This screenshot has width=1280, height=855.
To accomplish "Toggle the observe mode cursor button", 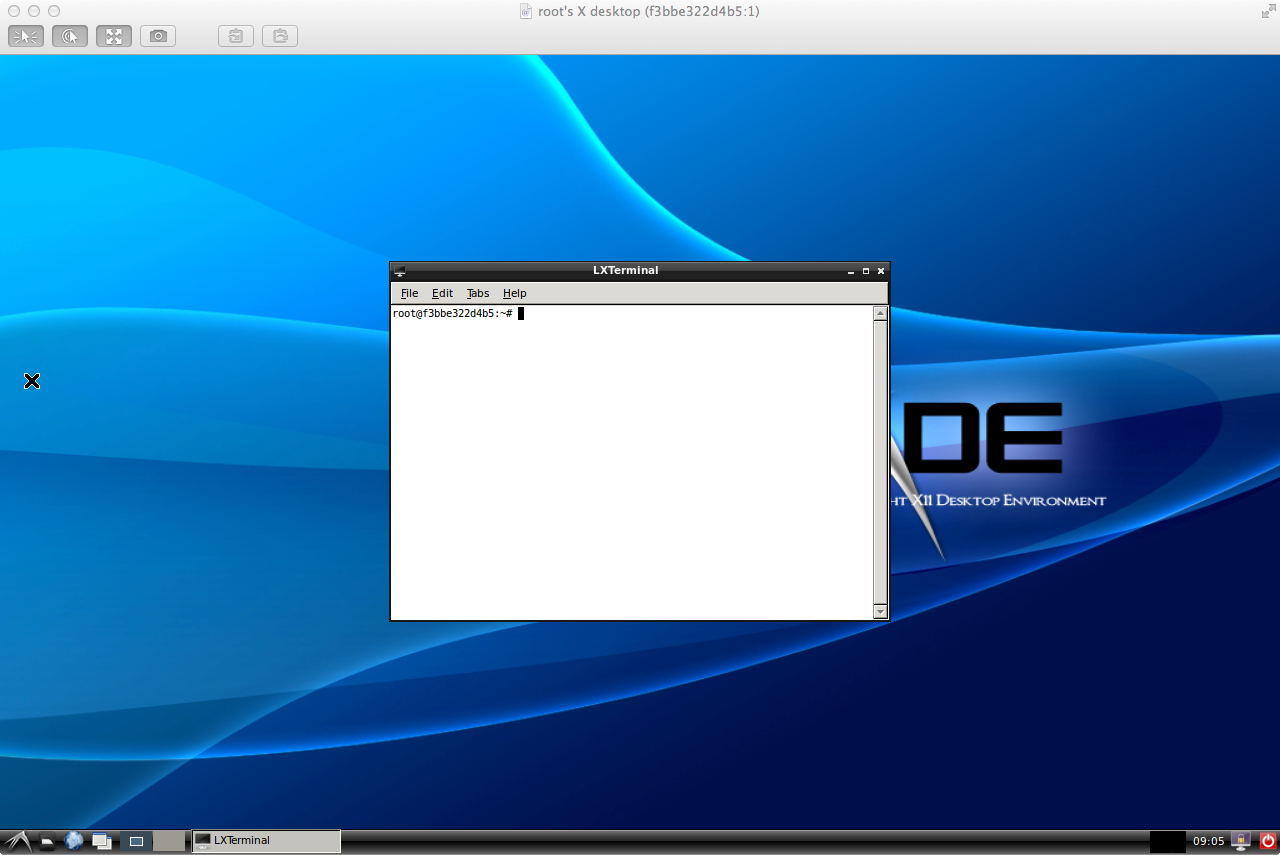I will click(70, 36).
